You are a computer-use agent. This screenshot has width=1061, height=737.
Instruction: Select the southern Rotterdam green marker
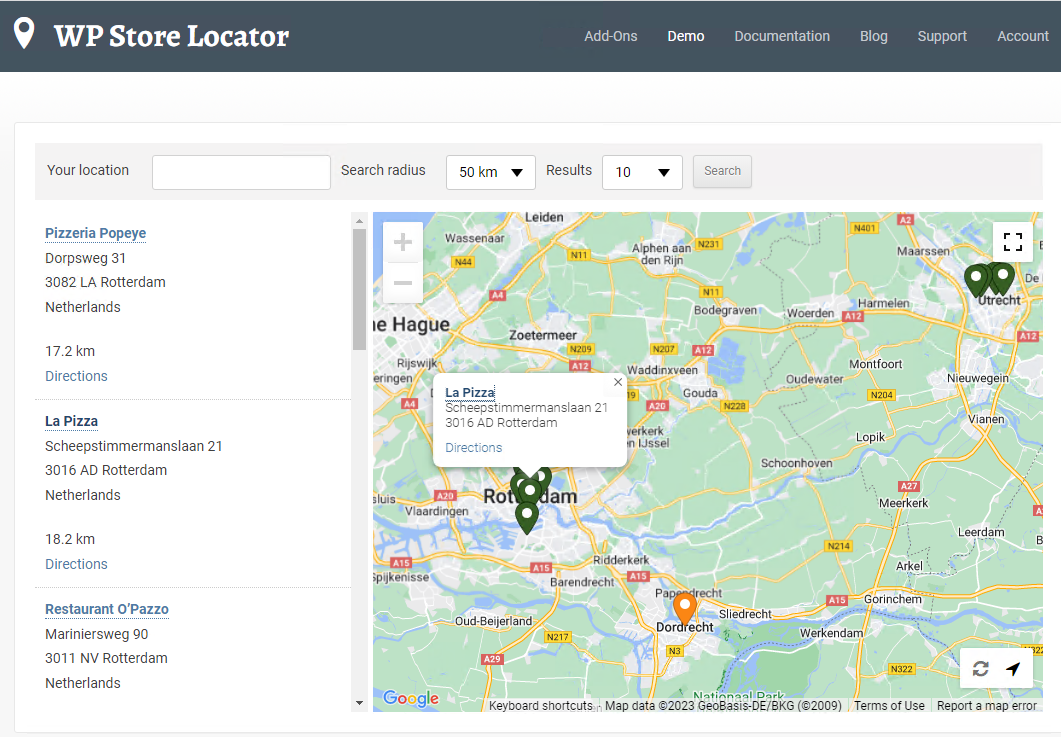pyautogui.click(x=526, y=518)
